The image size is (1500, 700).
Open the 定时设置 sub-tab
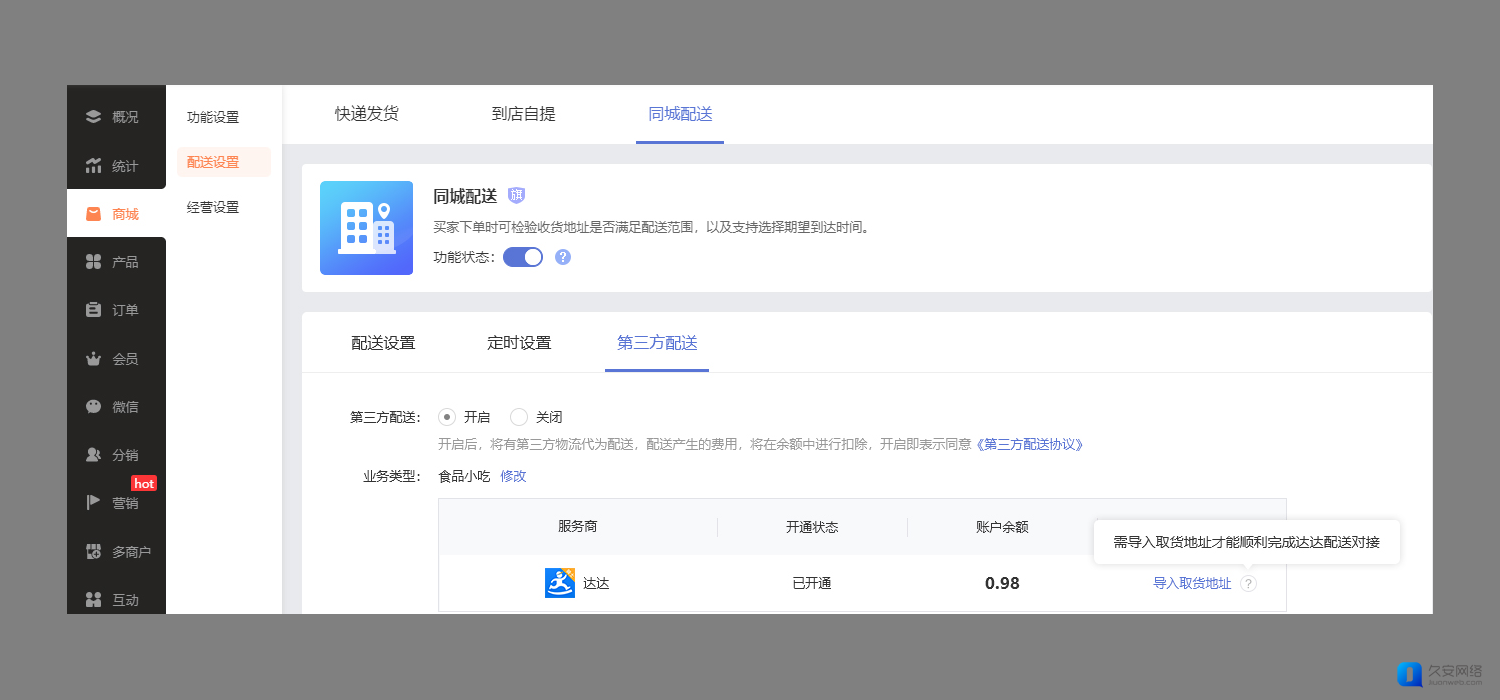[x=519, y=343]
